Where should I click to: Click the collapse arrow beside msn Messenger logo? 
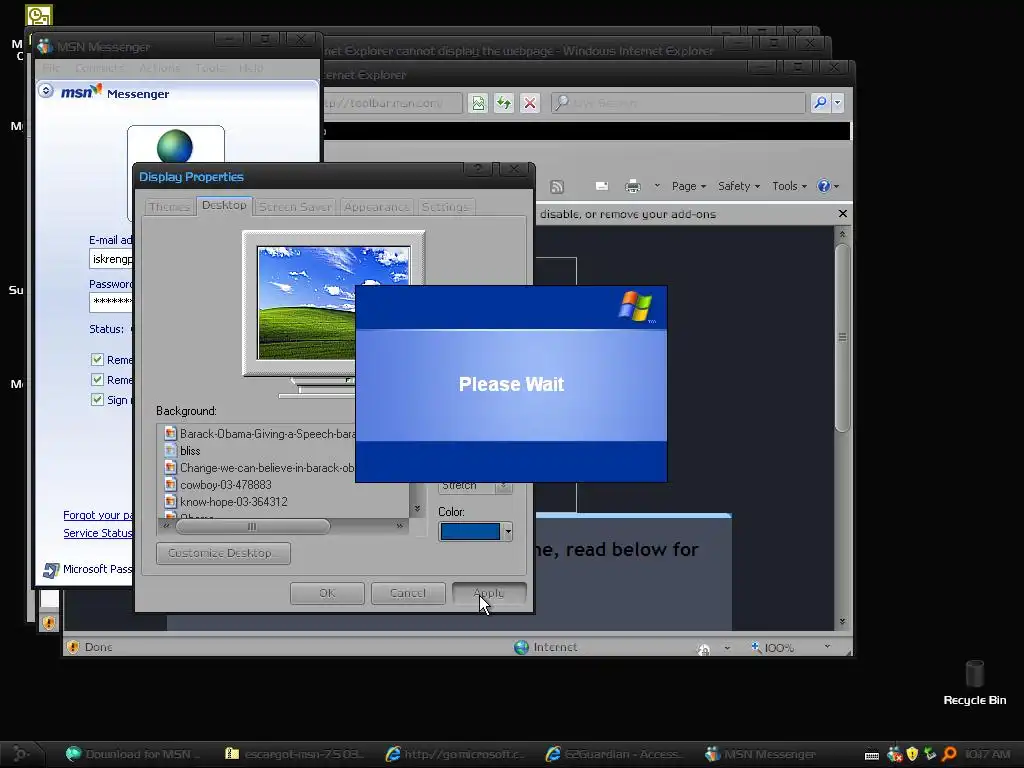pos(46,91)
